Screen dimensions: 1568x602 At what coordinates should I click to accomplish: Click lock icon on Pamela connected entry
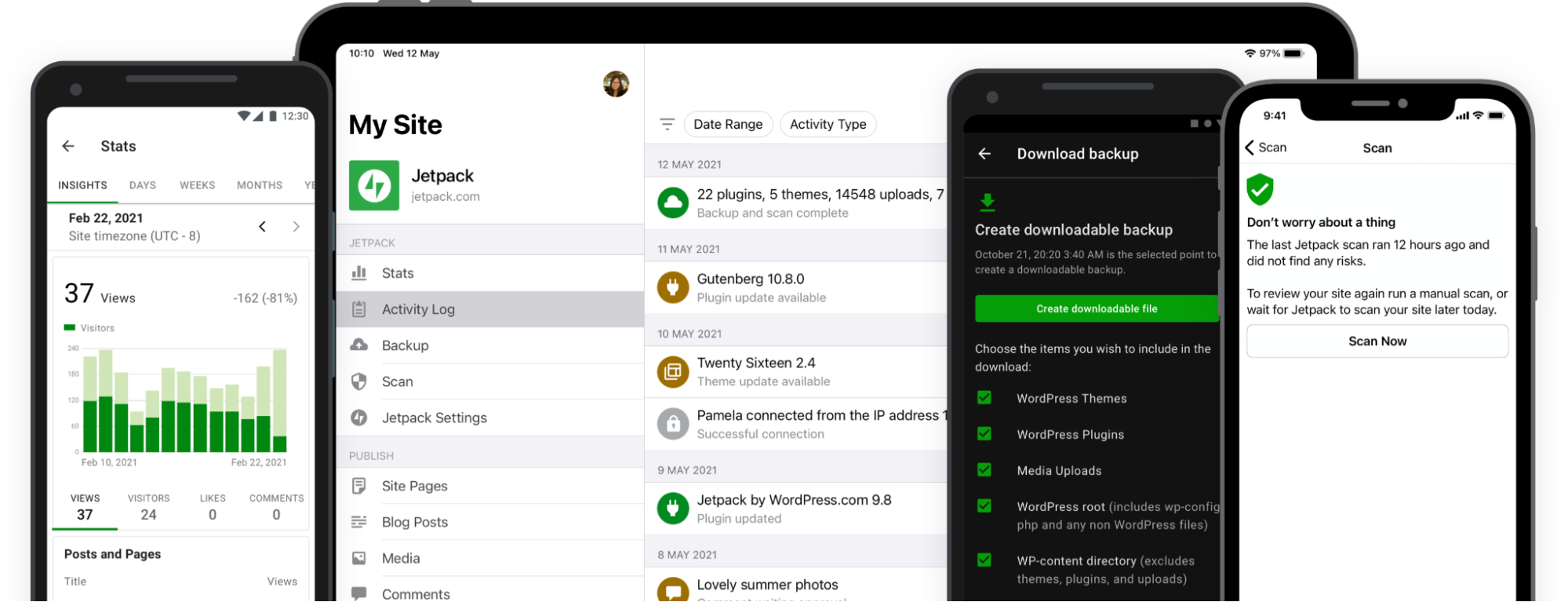click(x=673, y=424)
